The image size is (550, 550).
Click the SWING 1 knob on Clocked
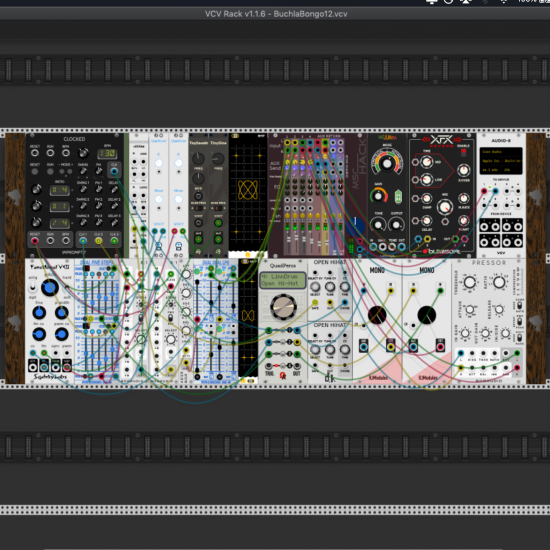click(83, 189)
